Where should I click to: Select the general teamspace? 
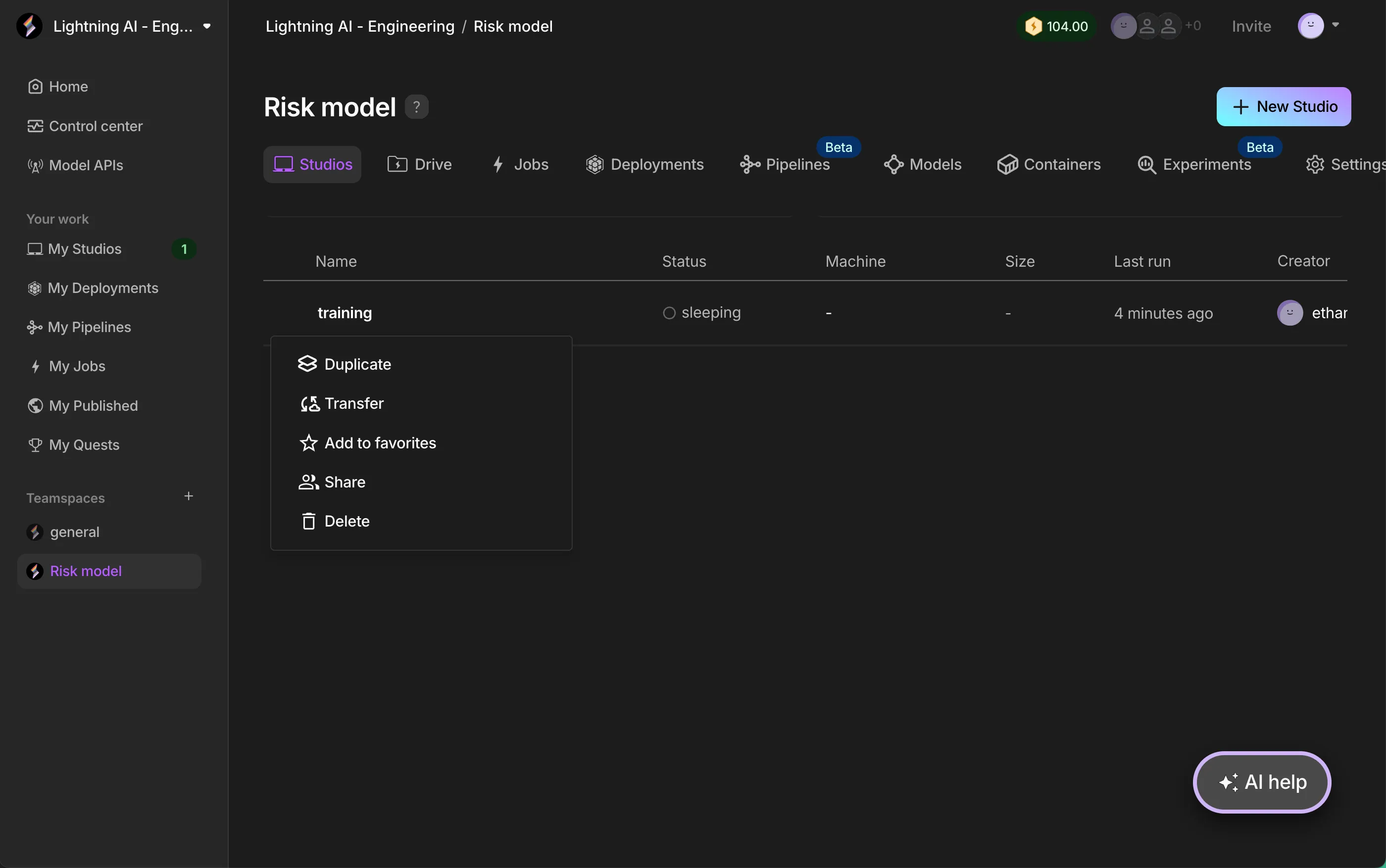pos(63,532)
